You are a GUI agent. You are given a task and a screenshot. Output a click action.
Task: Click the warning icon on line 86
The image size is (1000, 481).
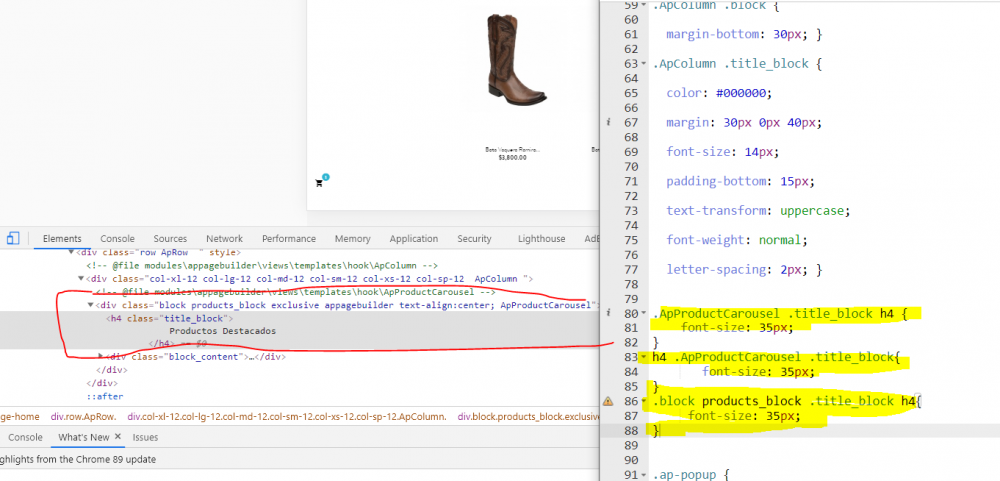pyautogui.click(x=607, y=401)
